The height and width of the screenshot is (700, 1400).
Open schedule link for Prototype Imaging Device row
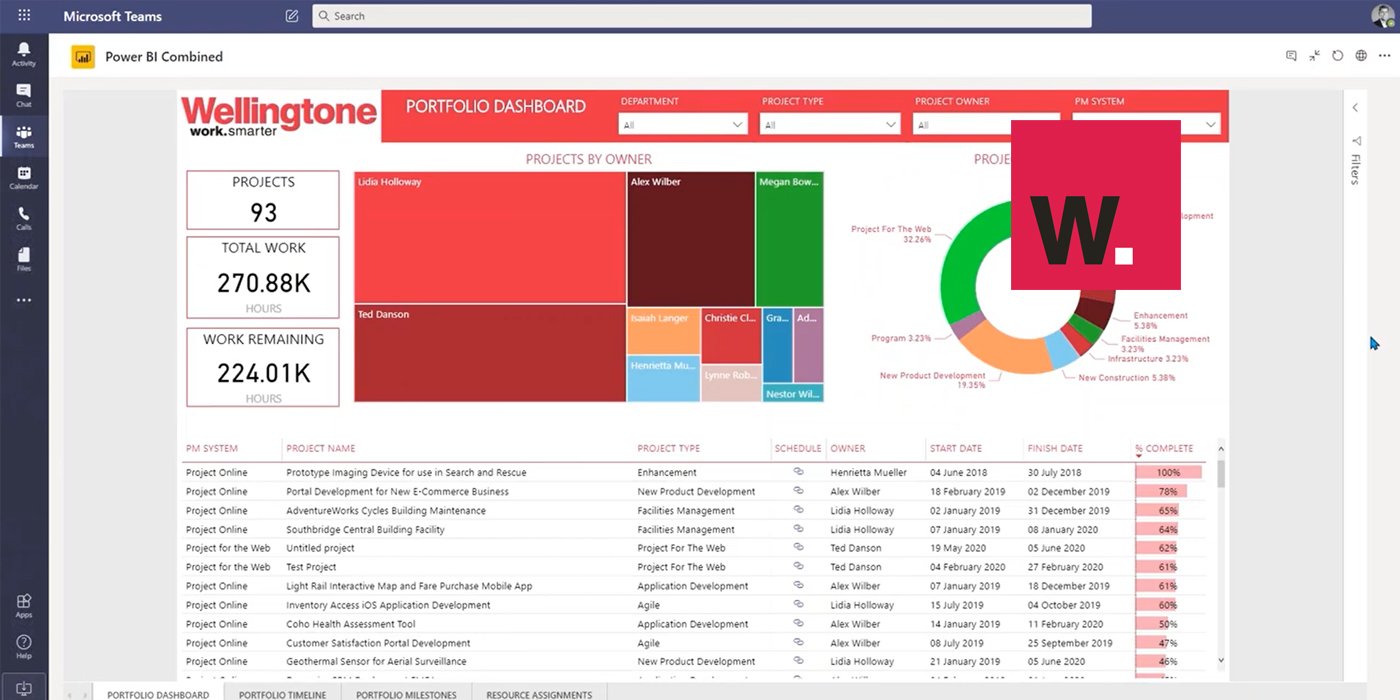tap(798, 471)
